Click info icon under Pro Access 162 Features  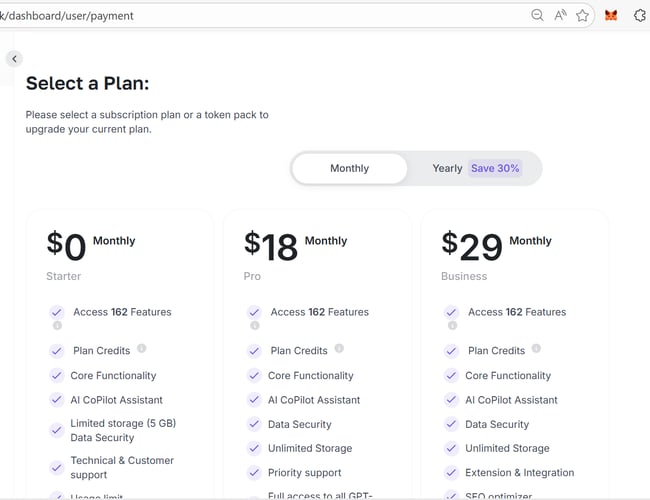(x=254, y=325)
